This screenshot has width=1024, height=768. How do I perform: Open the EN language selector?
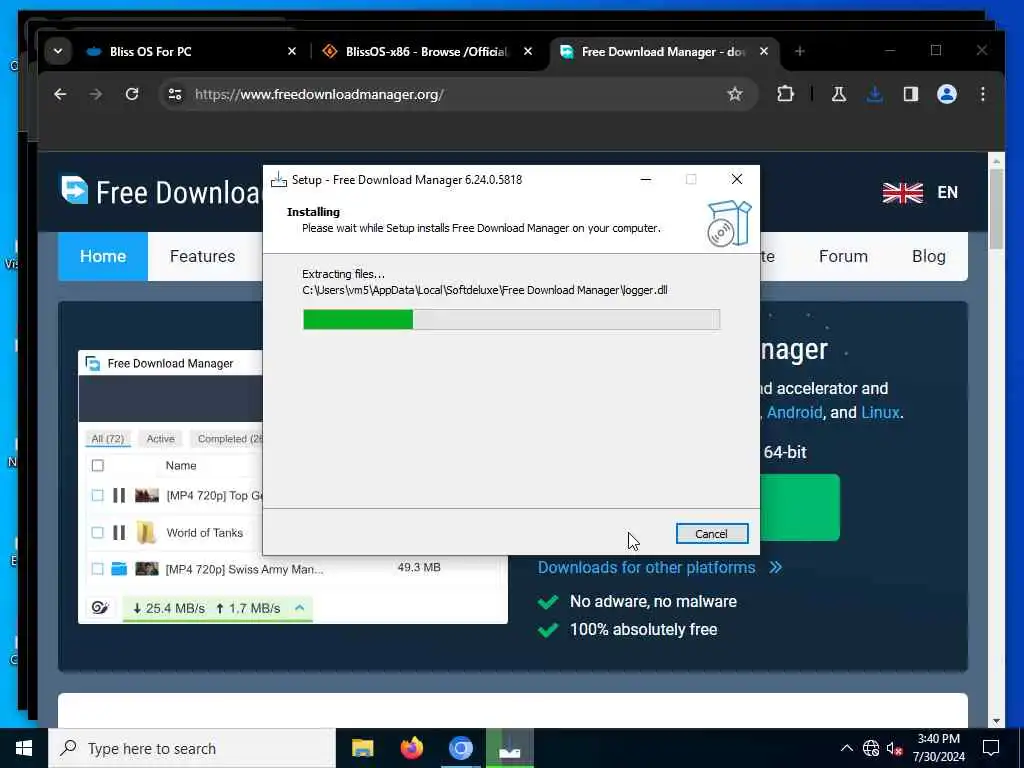[948, 193]
